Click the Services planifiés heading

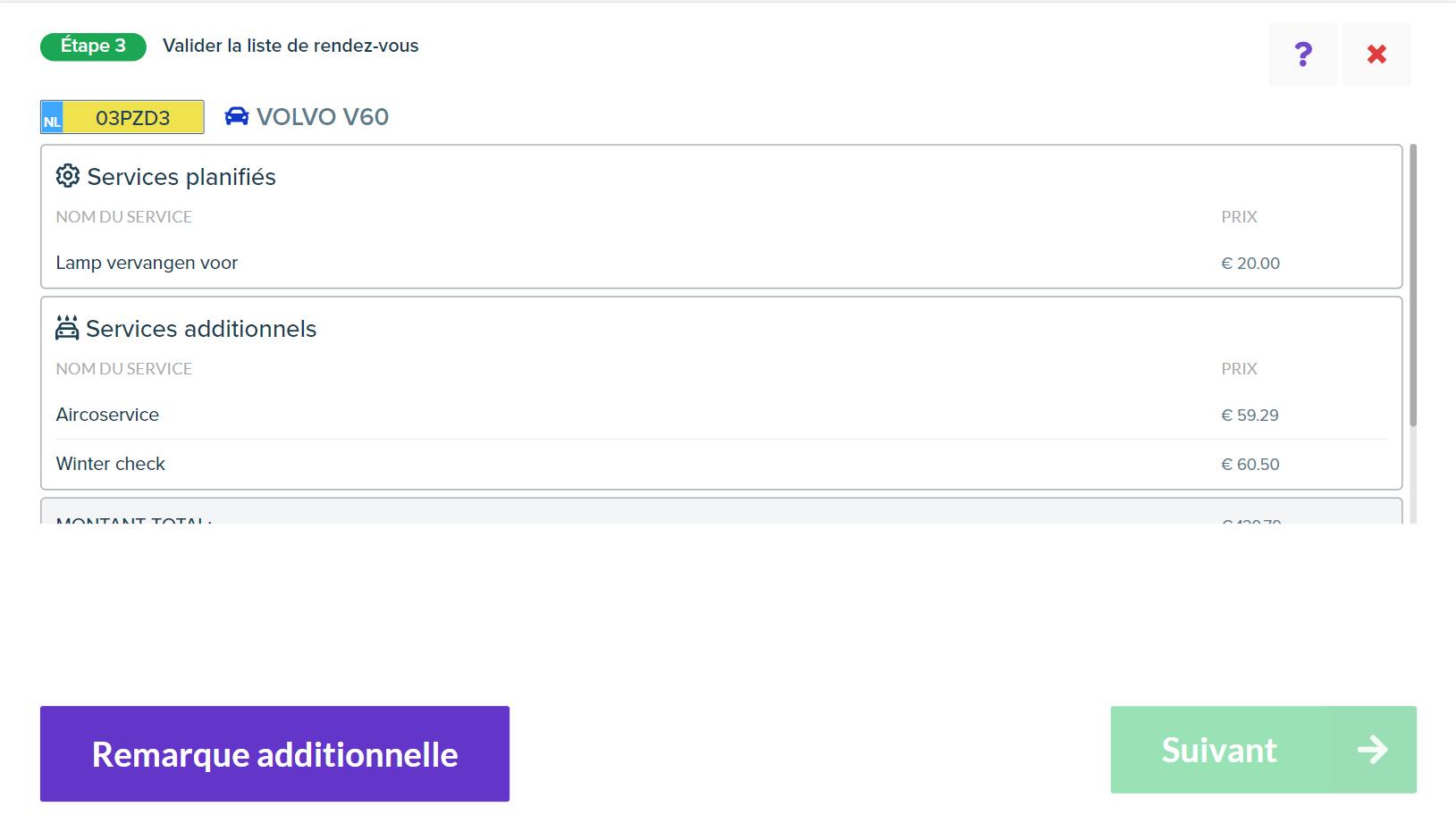click(x=181, y=177)
